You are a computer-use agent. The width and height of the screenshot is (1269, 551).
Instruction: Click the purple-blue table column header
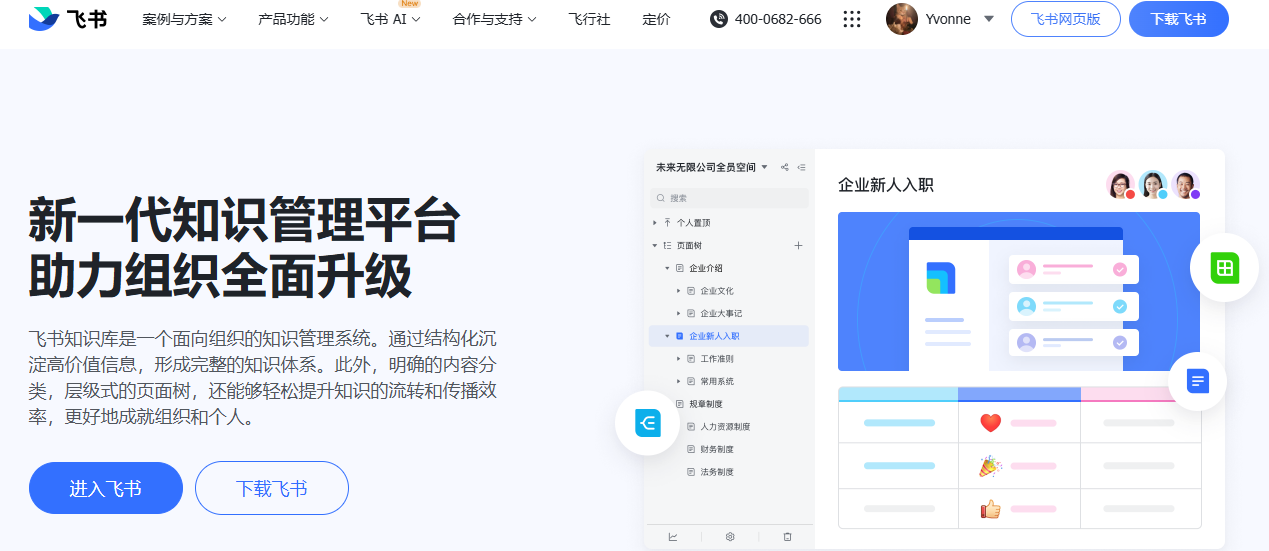(1019, 394)
